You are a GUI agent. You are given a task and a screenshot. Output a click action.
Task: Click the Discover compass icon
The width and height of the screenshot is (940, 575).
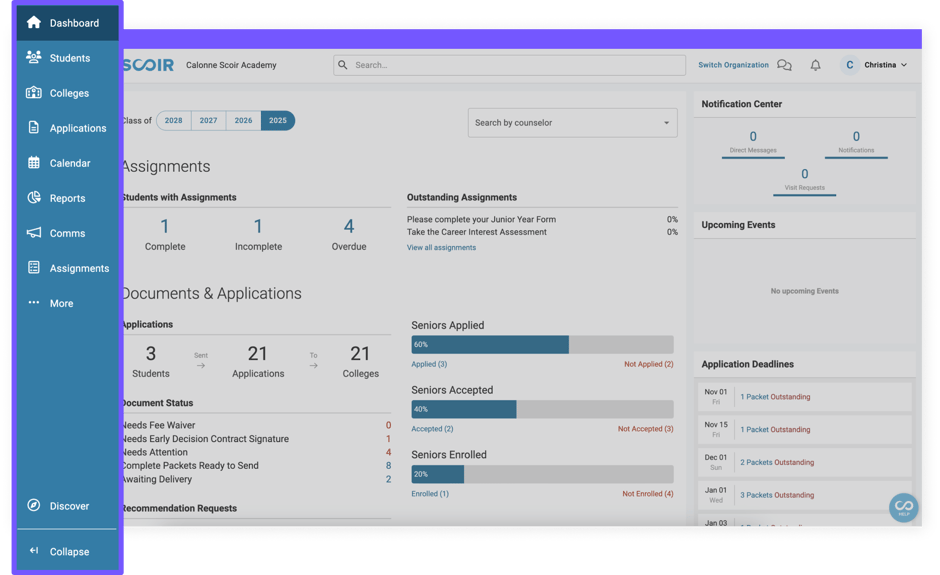[x=34, y=505]
